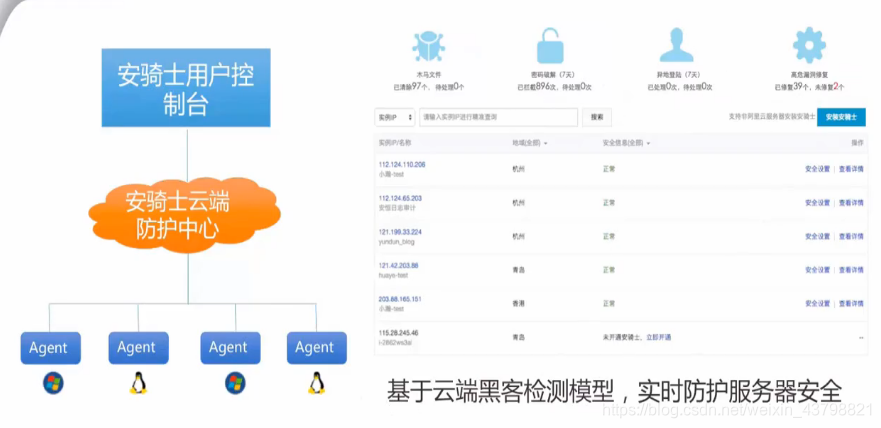This screenshot has width=881, height=428.
Task: Open 安全设置 for 112.124.110.206
Action: [x=818, y=169]
